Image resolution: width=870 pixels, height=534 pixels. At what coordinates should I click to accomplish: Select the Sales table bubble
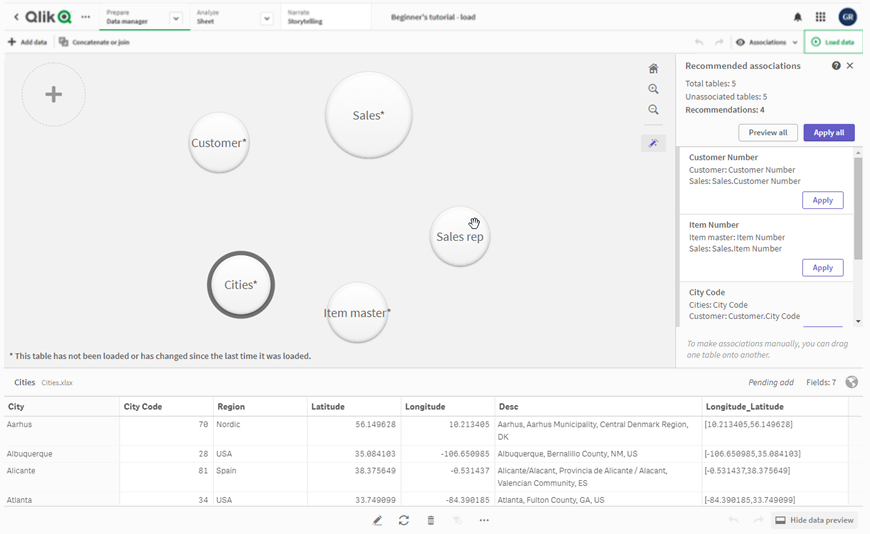click(368, 115)
